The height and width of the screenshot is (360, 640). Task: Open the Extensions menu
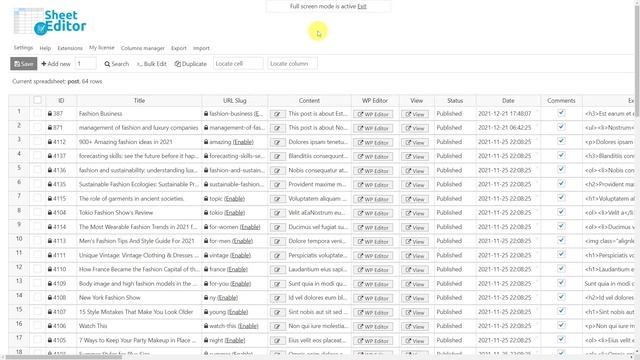(x=70, y=48)
